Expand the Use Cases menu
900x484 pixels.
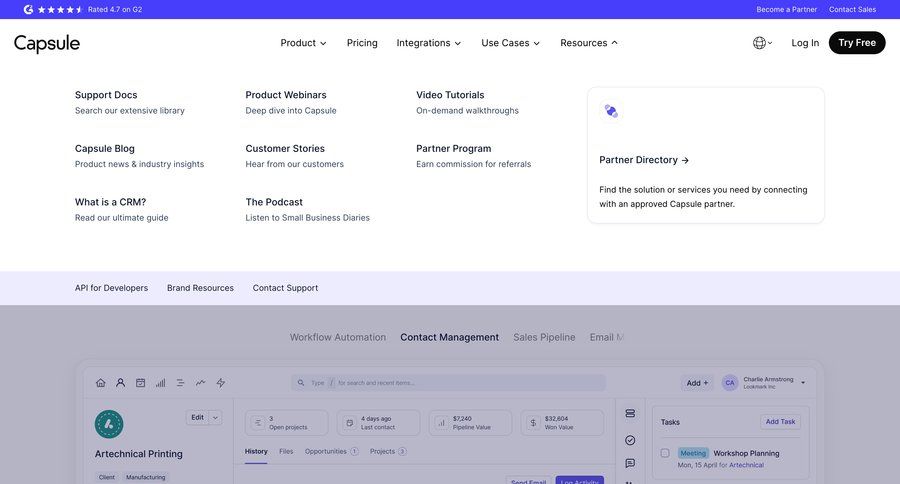tap(510, 43)
